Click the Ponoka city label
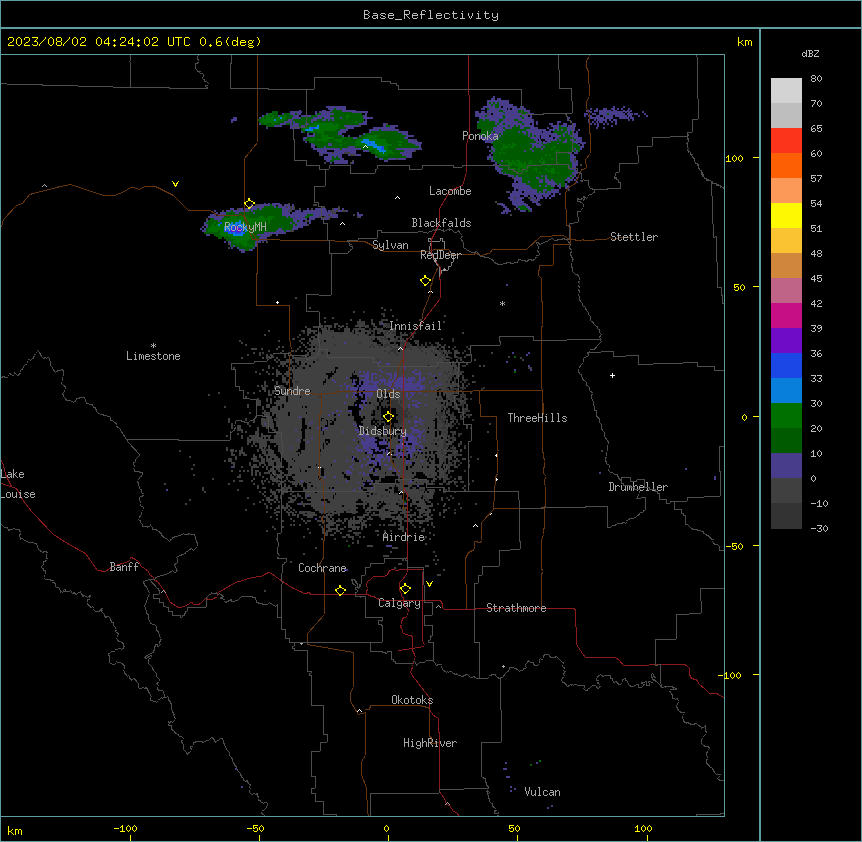The height and width of the screenshot is (842, 862). click(x=480, y=136)
